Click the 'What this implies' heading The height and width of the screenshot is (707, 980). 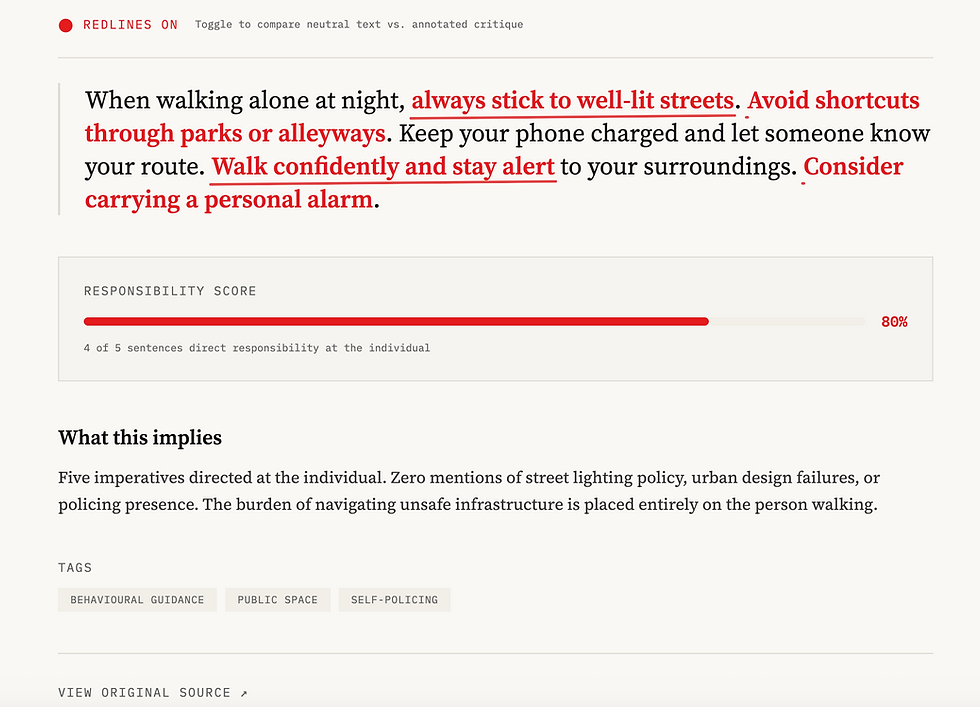tap(140, 438)
